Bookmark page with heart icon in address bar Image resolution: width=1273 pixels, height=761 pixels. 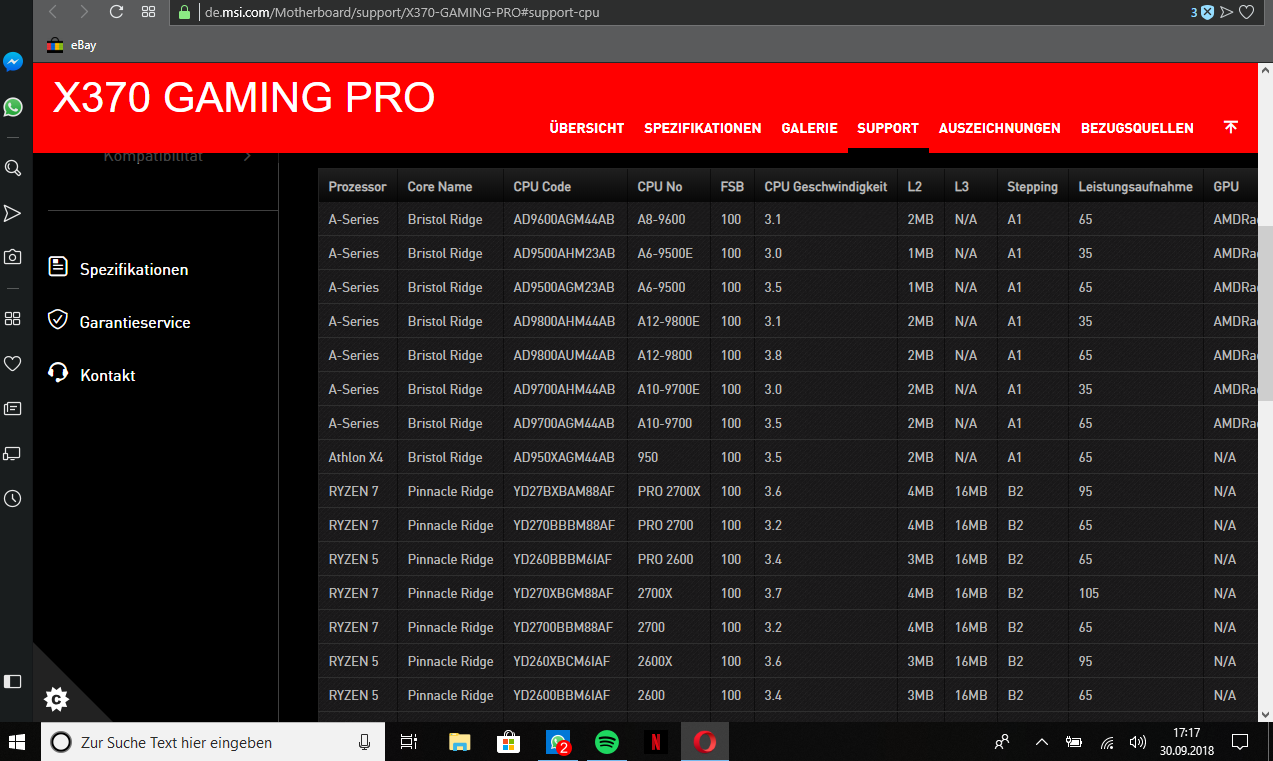1247,12
